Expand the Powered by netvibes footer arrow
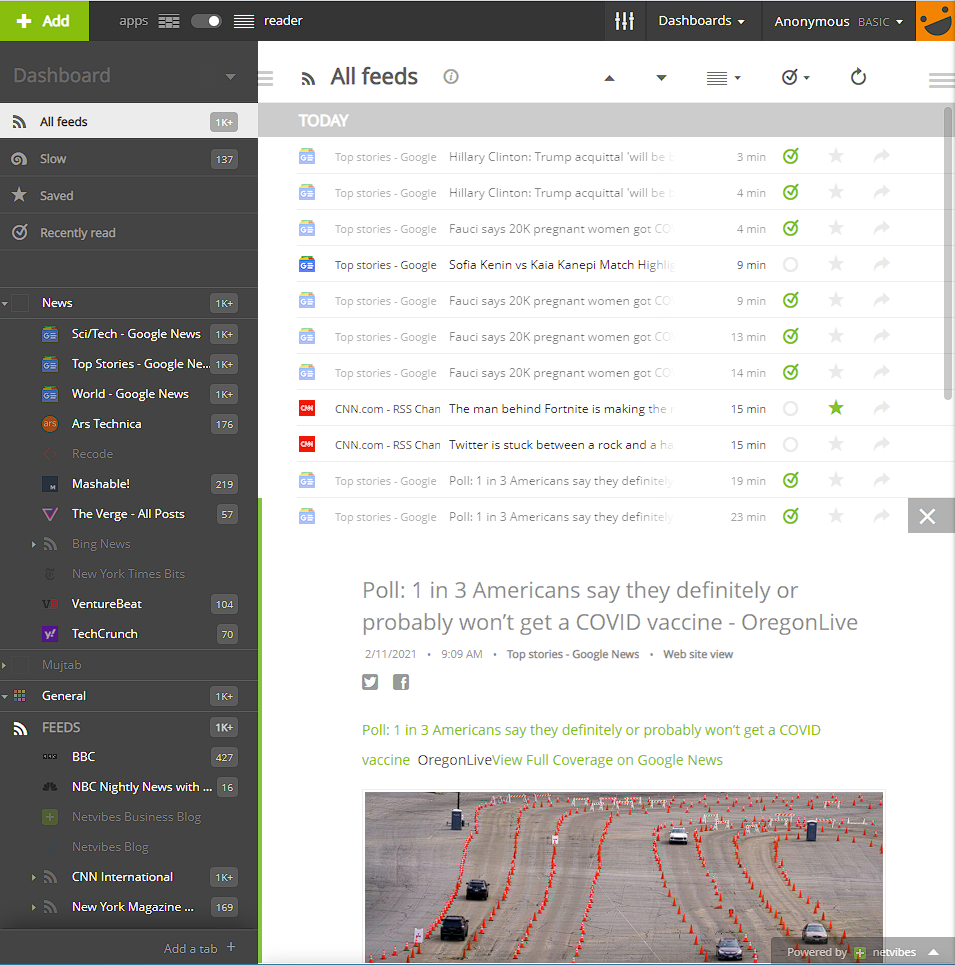955x965 pixels. (933, 951)
